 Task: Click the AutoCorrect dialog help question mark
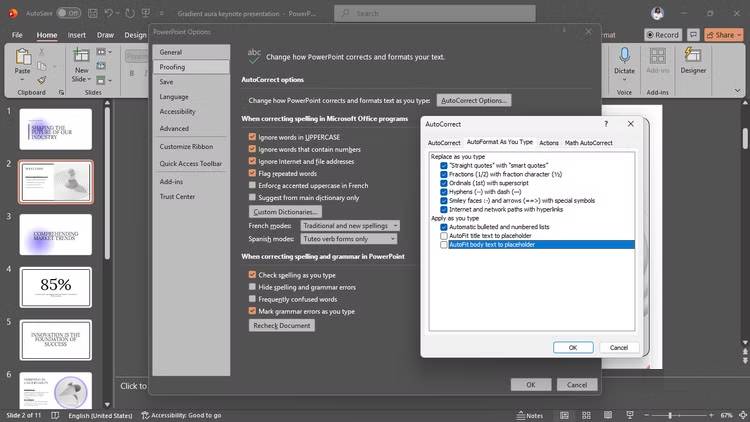[605, 124]
